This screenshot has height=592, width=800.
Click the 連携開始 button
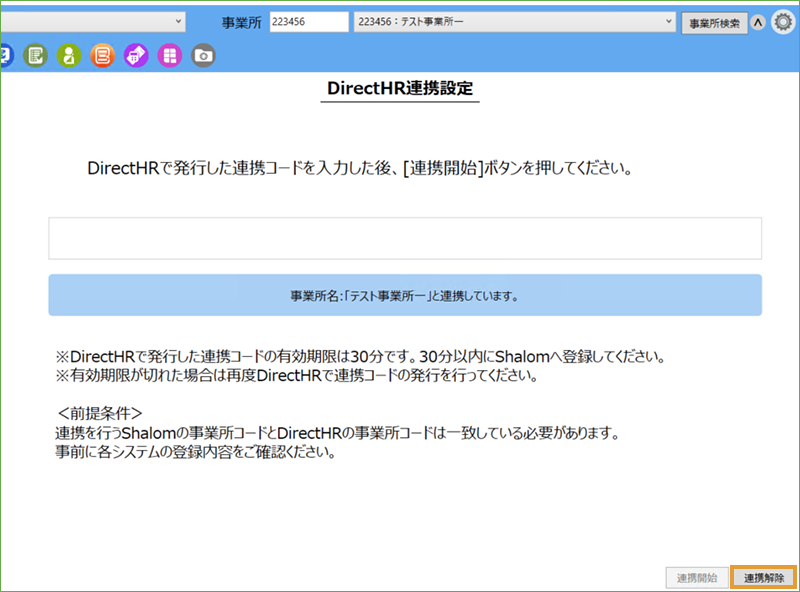click(697, 578)
